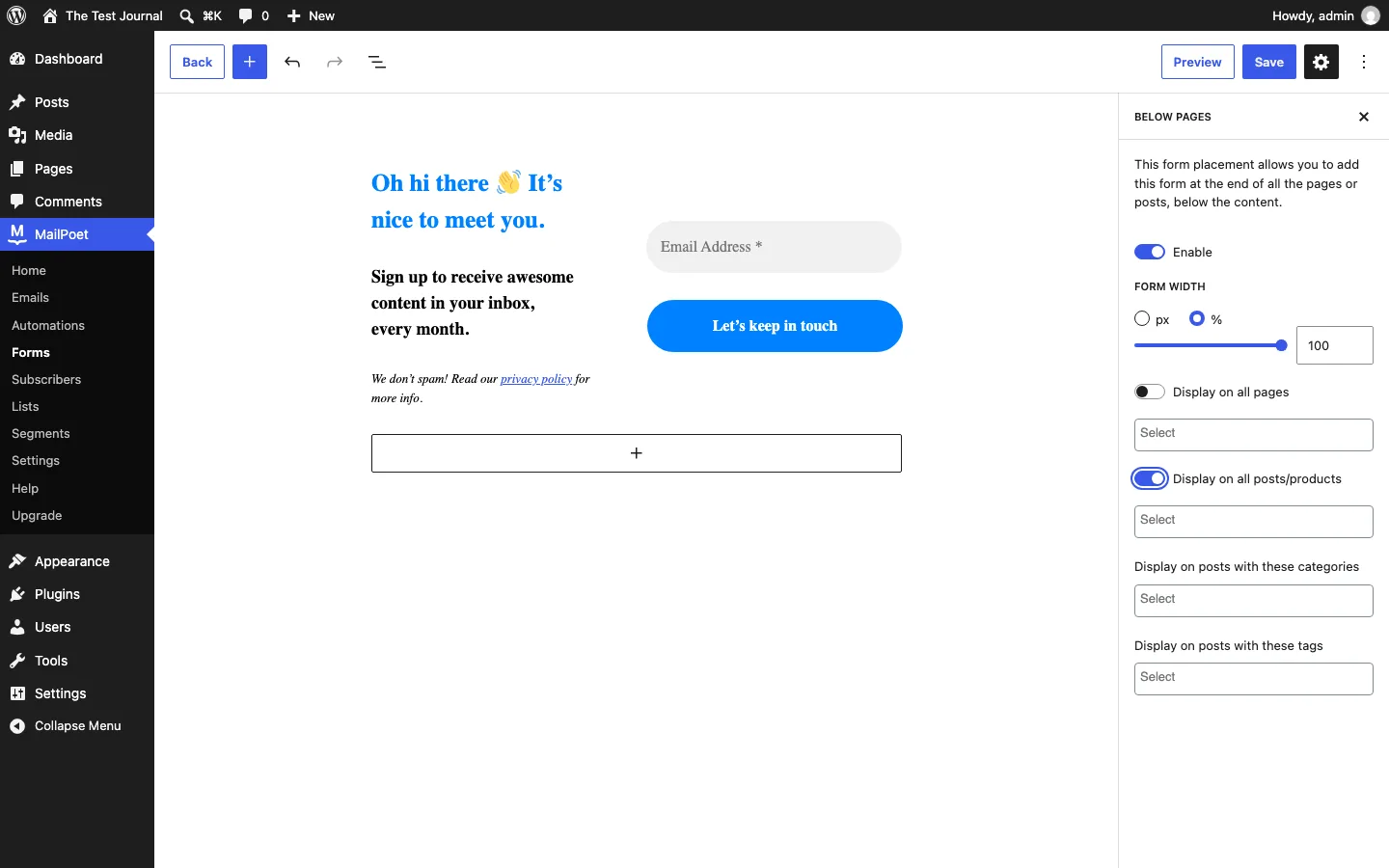The width and height of the screenshot is (1389, 868).
Task: Open MailPoet Automations
Action: (48, 325)
